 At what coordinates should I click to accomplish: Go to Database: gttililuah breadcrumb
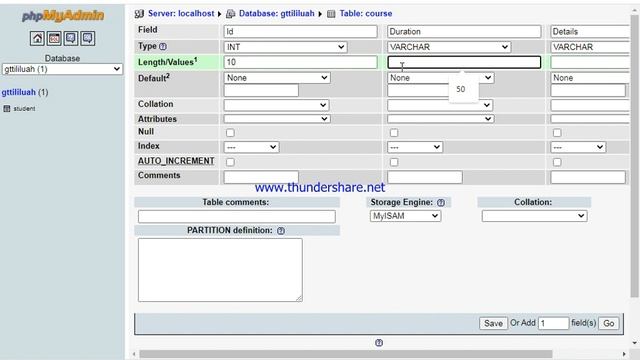click(276, 13)
